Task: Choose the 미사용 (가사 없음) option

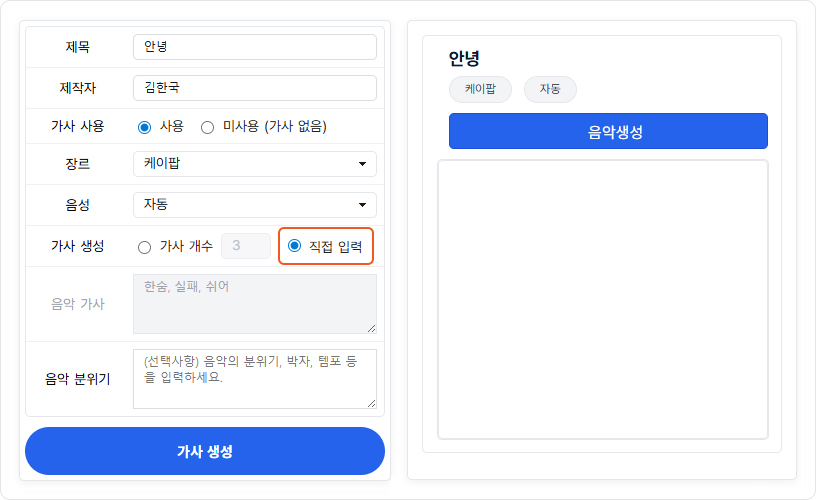Action: 208,127
